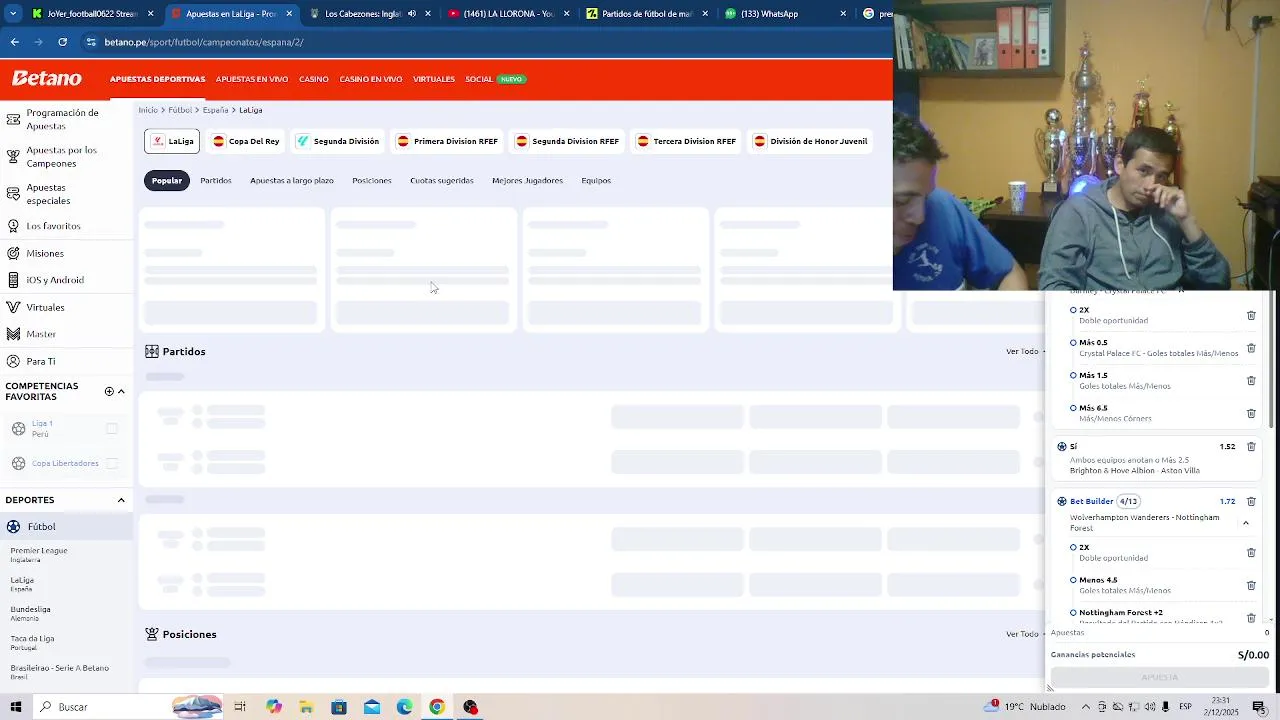Image resolution: width=1280 pixels, height=720 pixels.
Task: Select the Cuotas sugeridas tab
Action: pyautogui.click(x=441, y=181)
